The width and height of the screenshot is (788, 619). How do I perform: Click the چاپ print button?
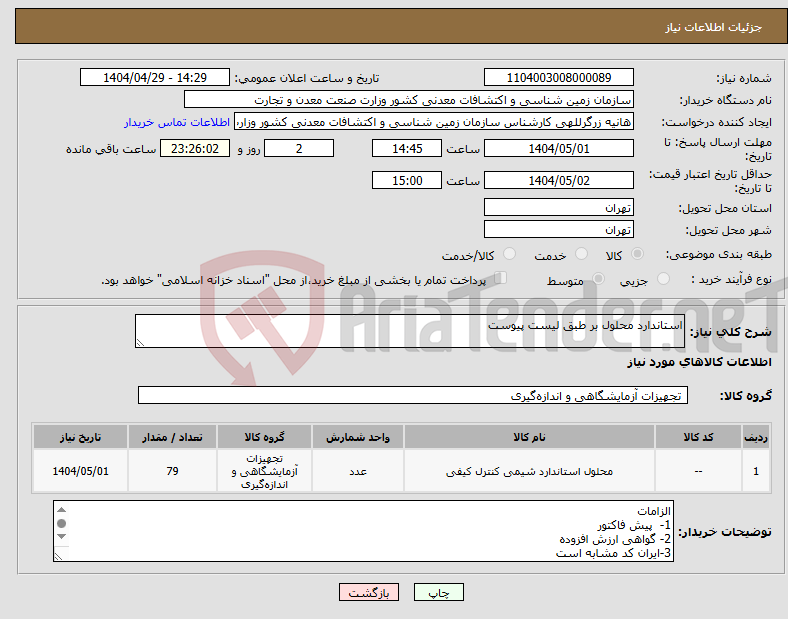click(438, 592)
